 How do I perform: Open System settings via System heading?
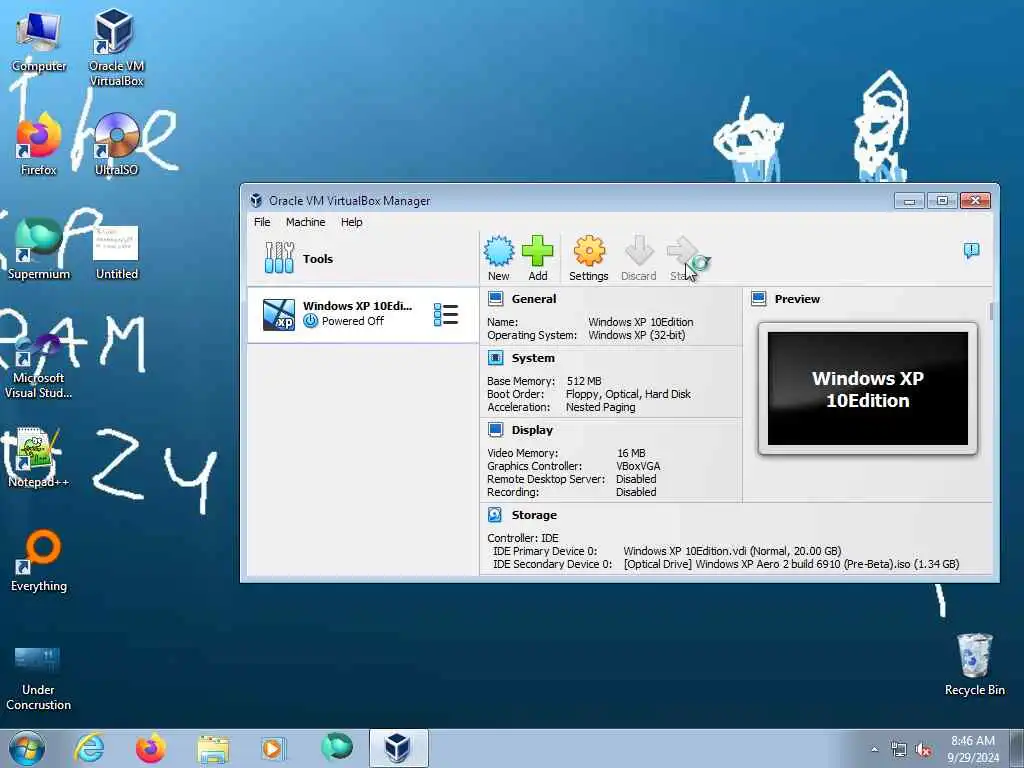click(x=533, y=358)
